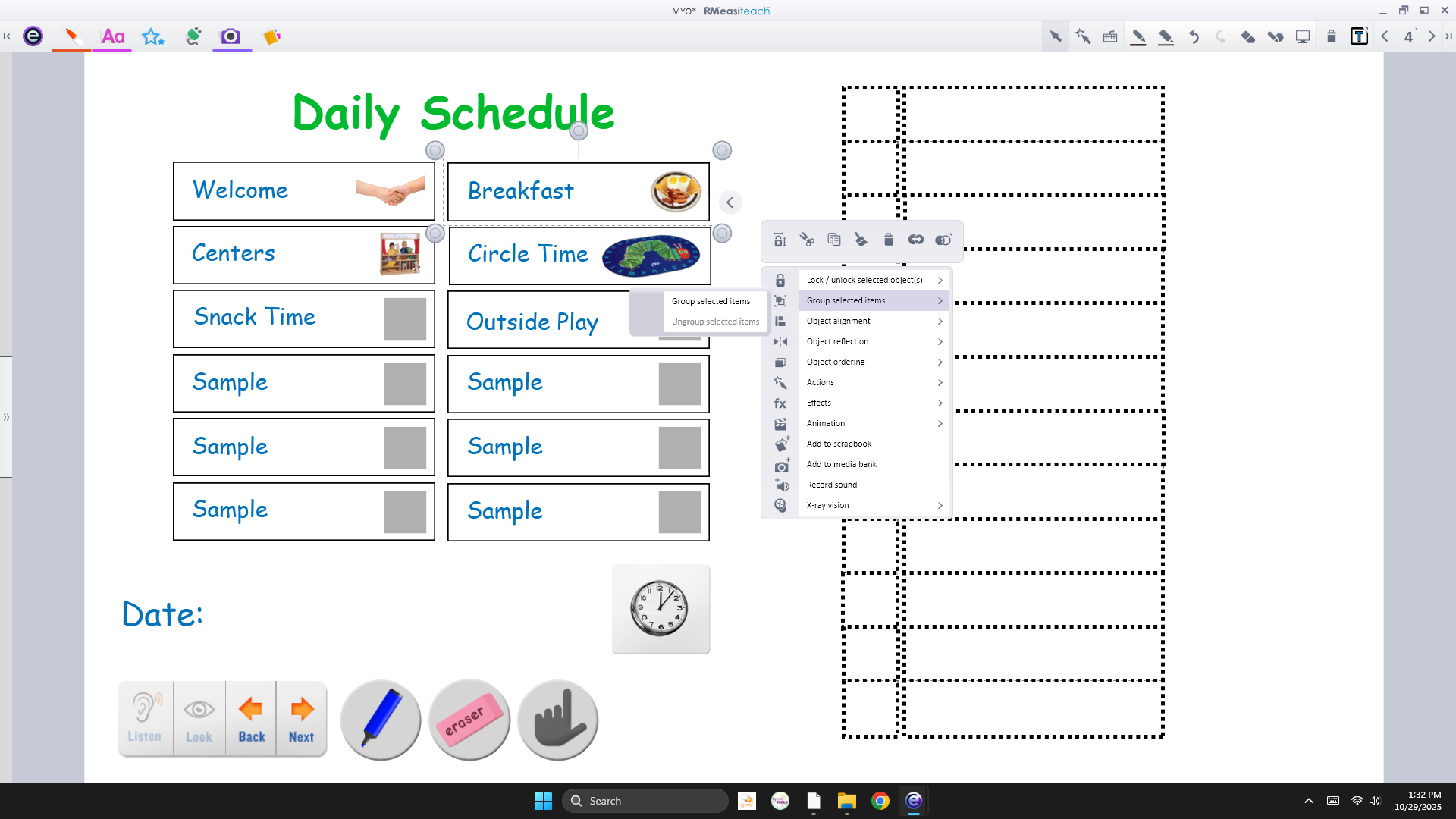
Task: Expand the X-ray vision submenu
Action: click(x=874, y=505)
